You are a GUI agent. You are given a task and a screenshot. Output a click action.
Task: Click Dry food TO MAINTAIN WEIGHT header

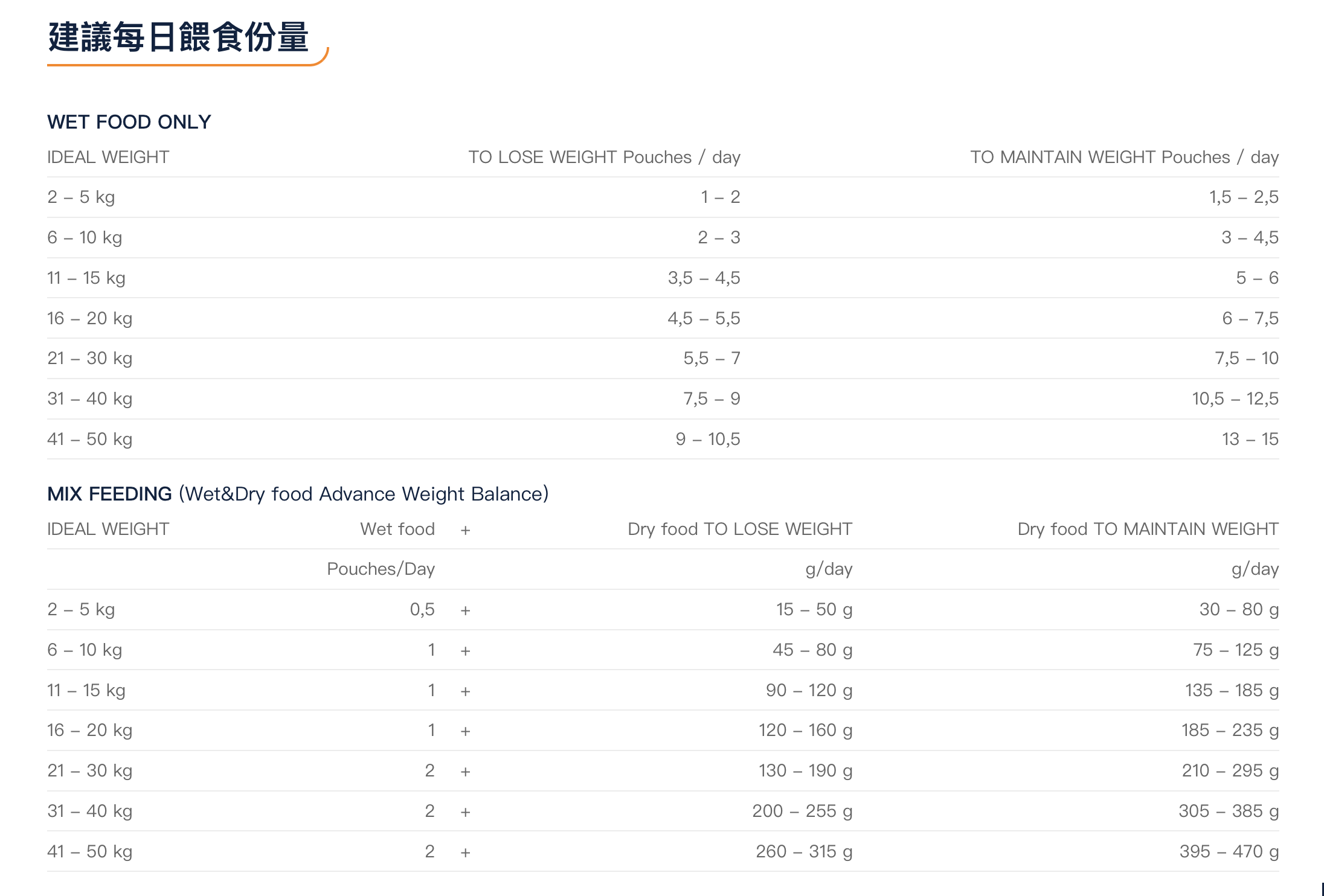[x=1148, y=529]
